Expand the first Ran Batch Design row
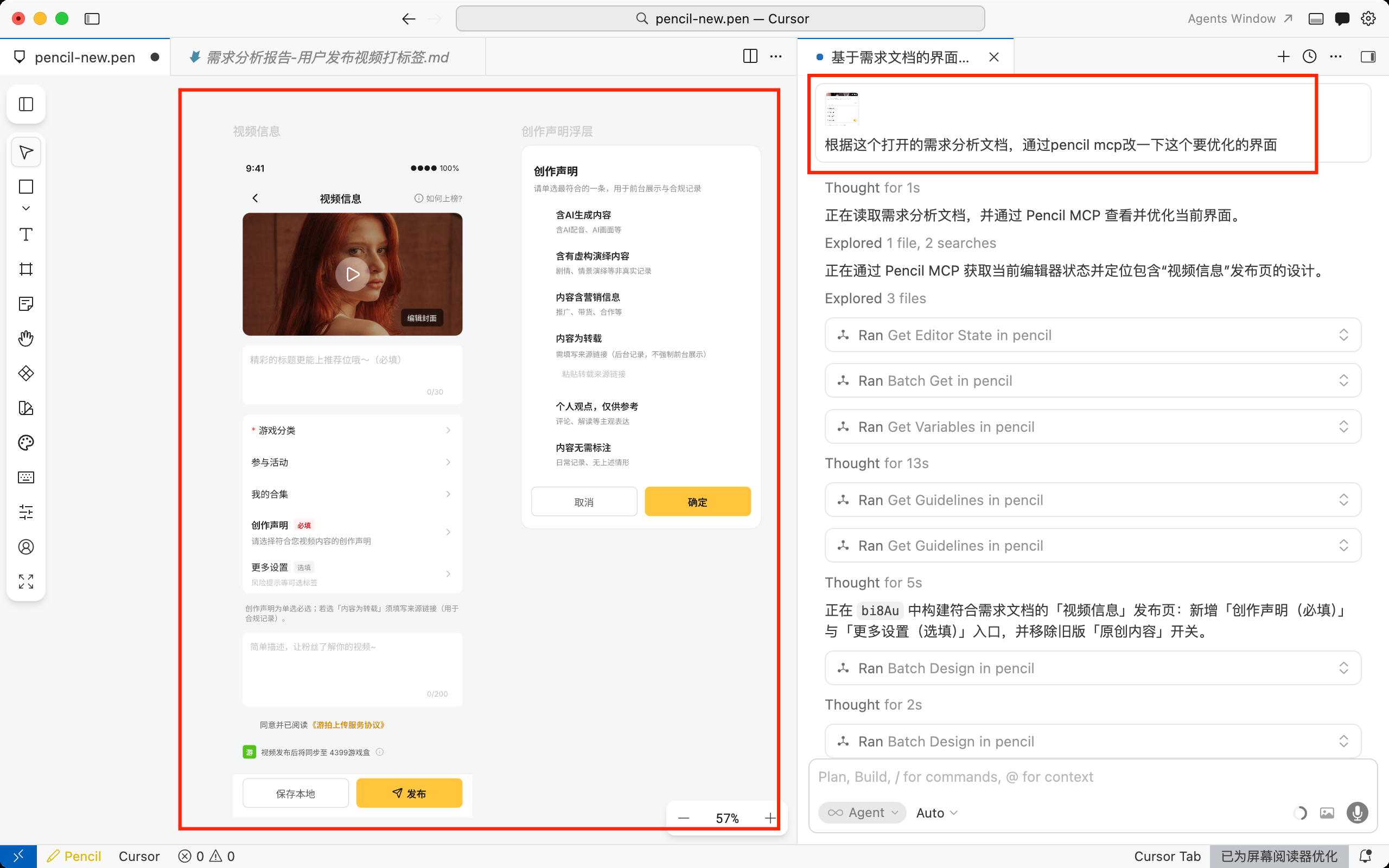 pos(1093,668)
